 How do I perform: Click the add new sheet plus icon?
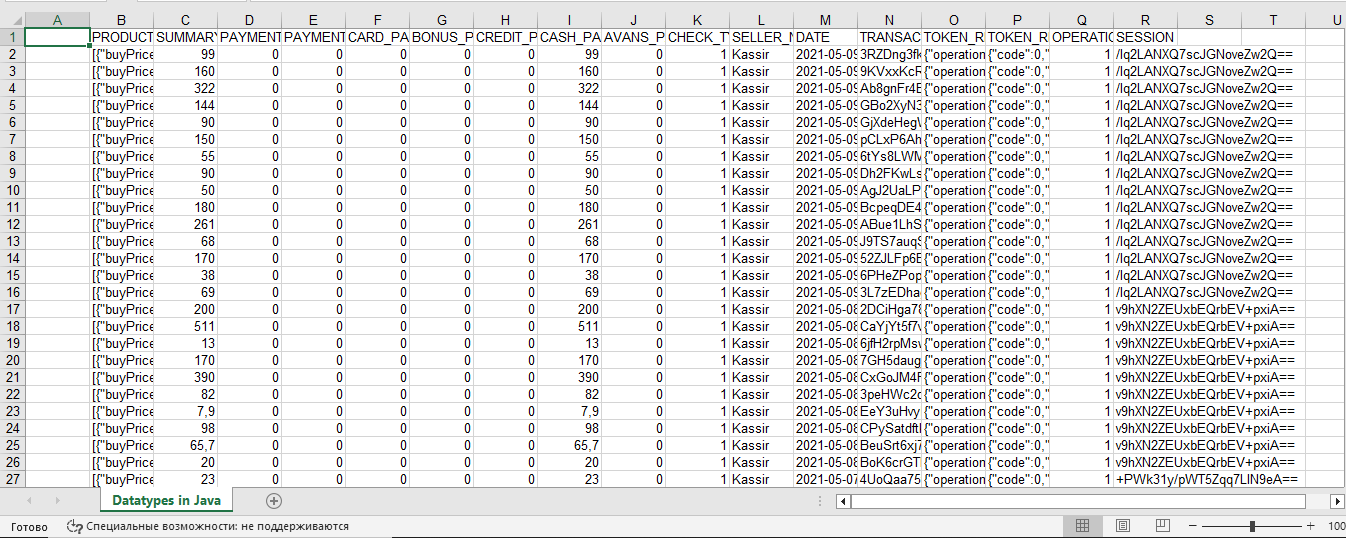pyautogui.click(x=274, y=501)
